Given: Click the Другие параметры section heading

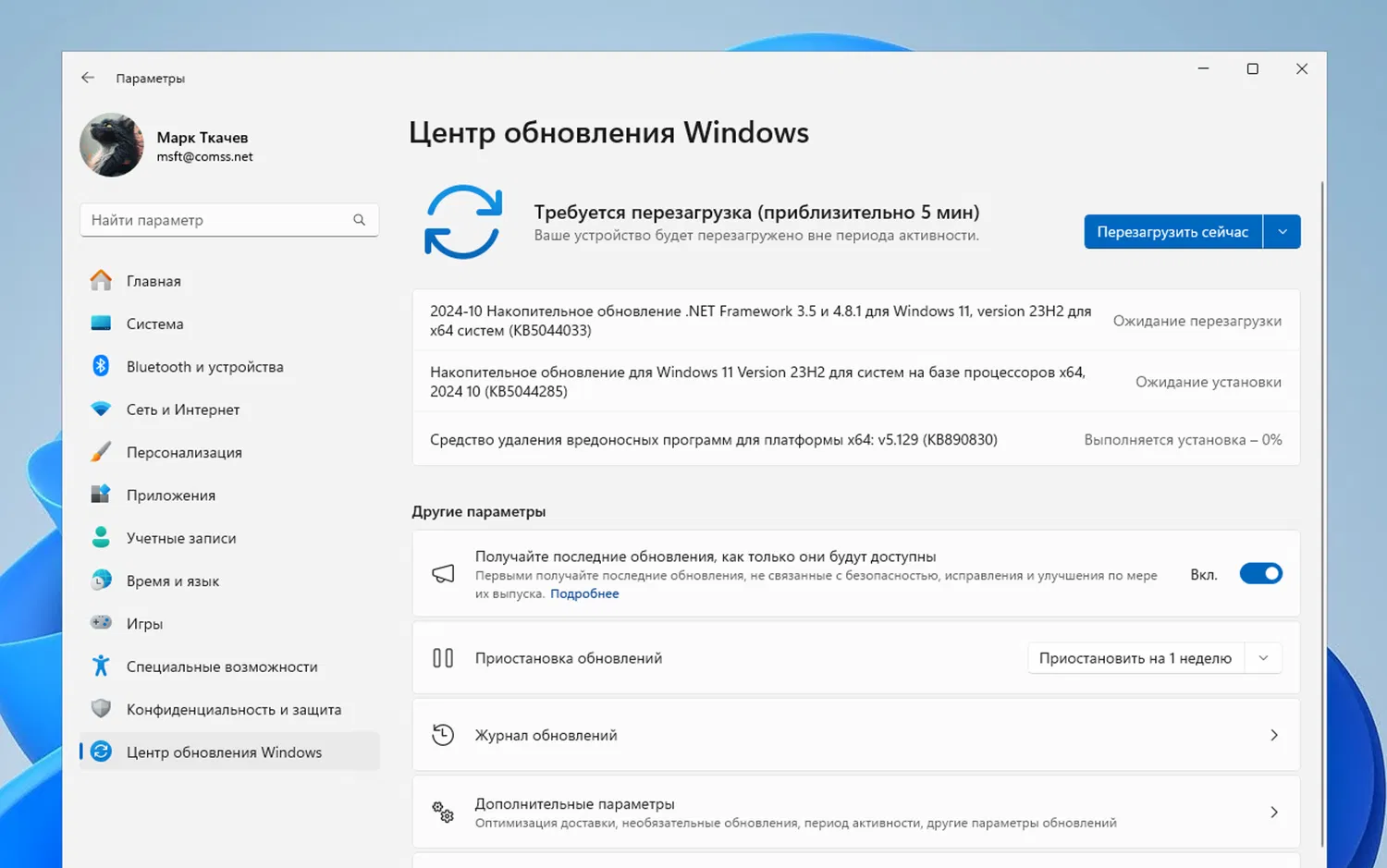Looking at the screenshot, I should tap(479, 511).
